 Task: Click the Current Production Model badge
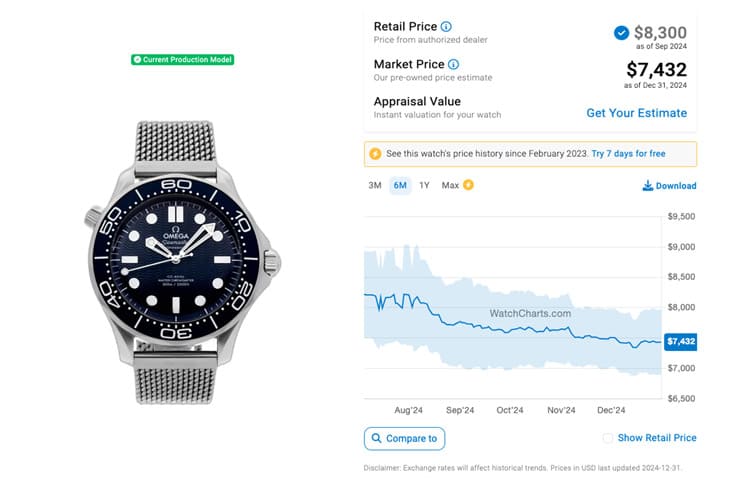point(182,60)
